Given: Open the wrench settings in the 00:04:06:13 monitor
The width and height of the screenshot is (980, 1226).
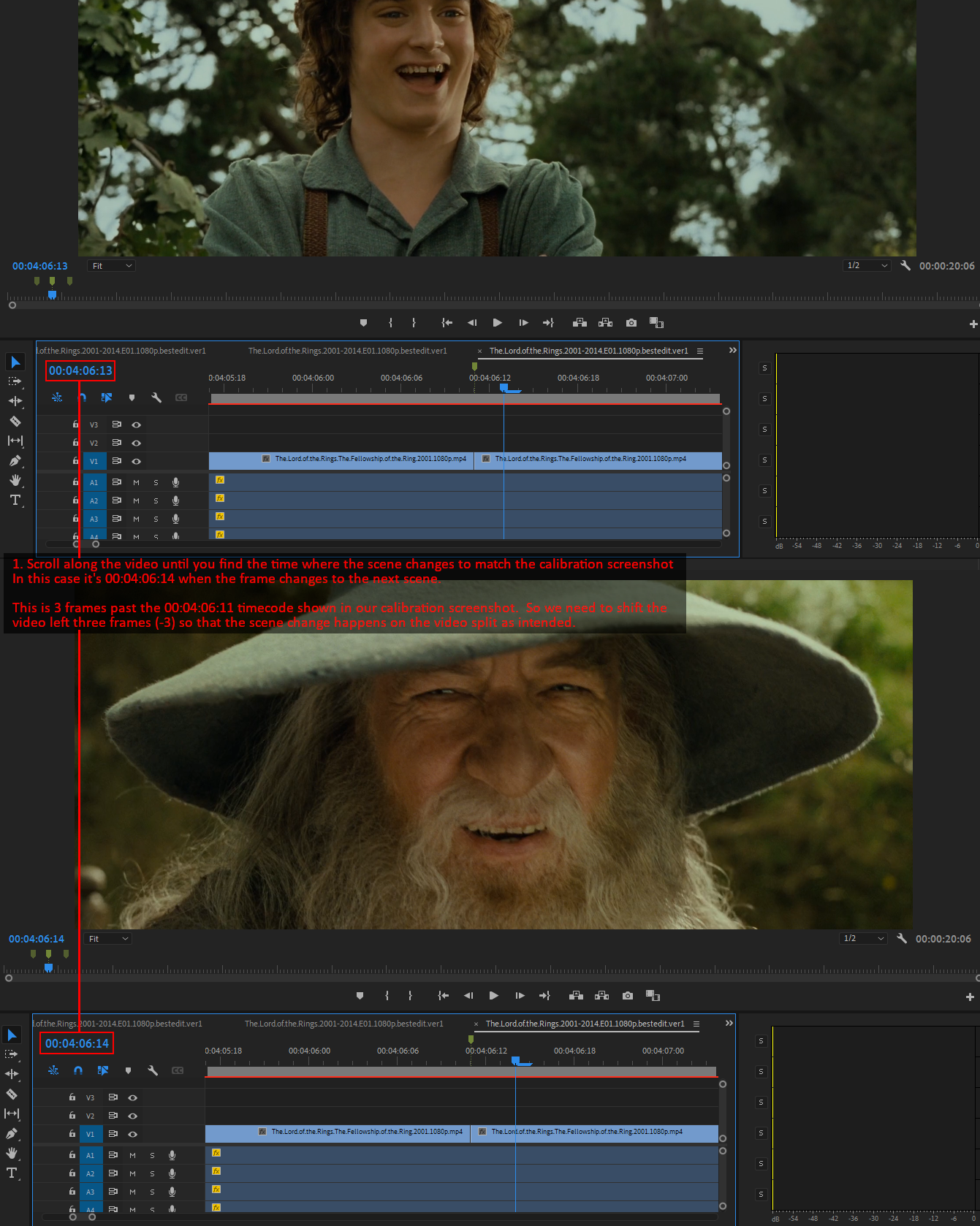Looking at the screenshot, I should point(905,266).
